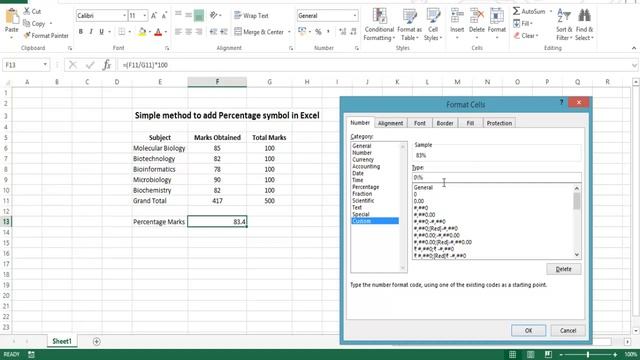The height and width of the screenshot is (360, 640).
Task: Click the Clear eraser icon
Action: [517, 36]
